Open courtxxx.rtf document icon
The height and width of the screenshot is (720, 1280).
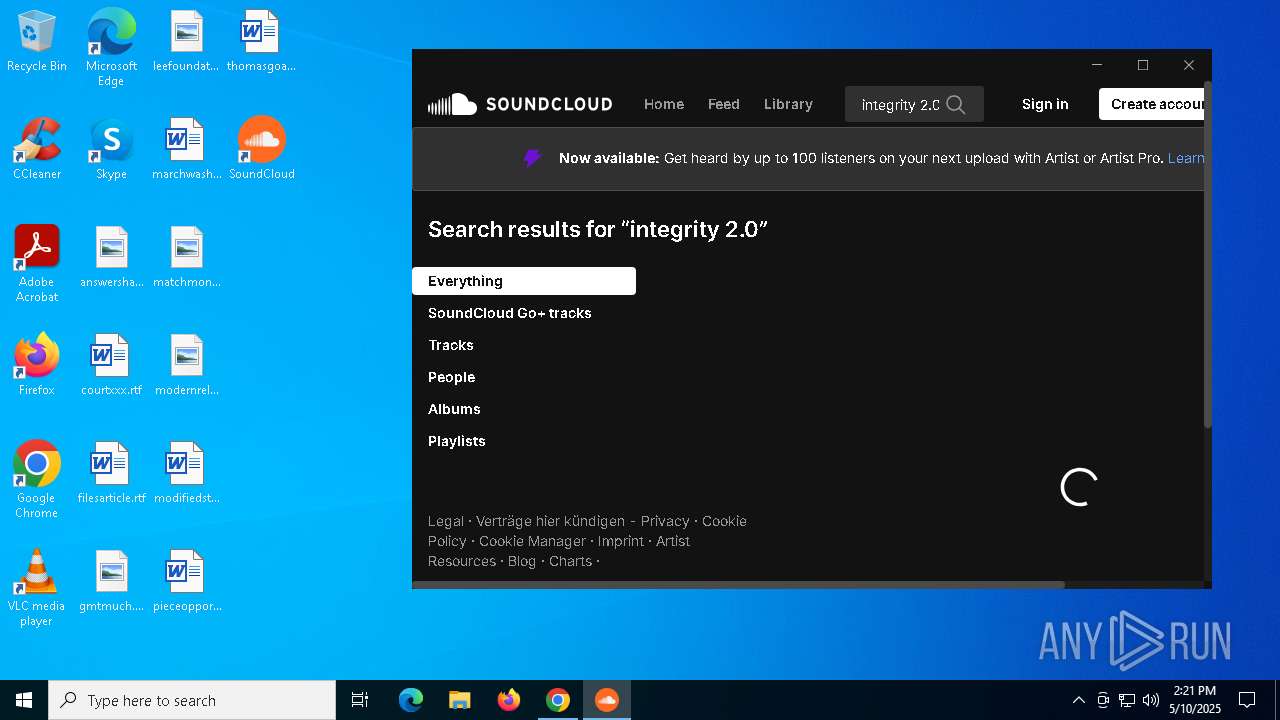point(111,365)
